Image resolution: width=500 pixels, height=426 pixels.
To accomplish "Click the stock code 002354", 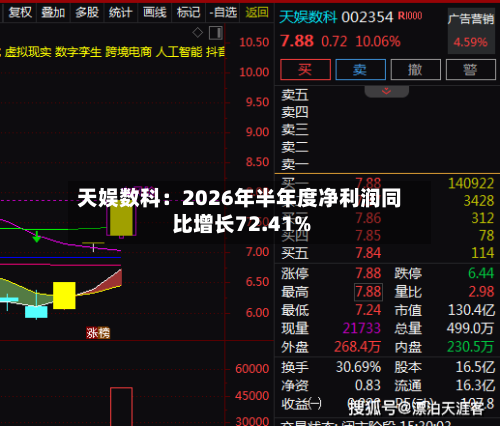I will [x=367, y=17].
